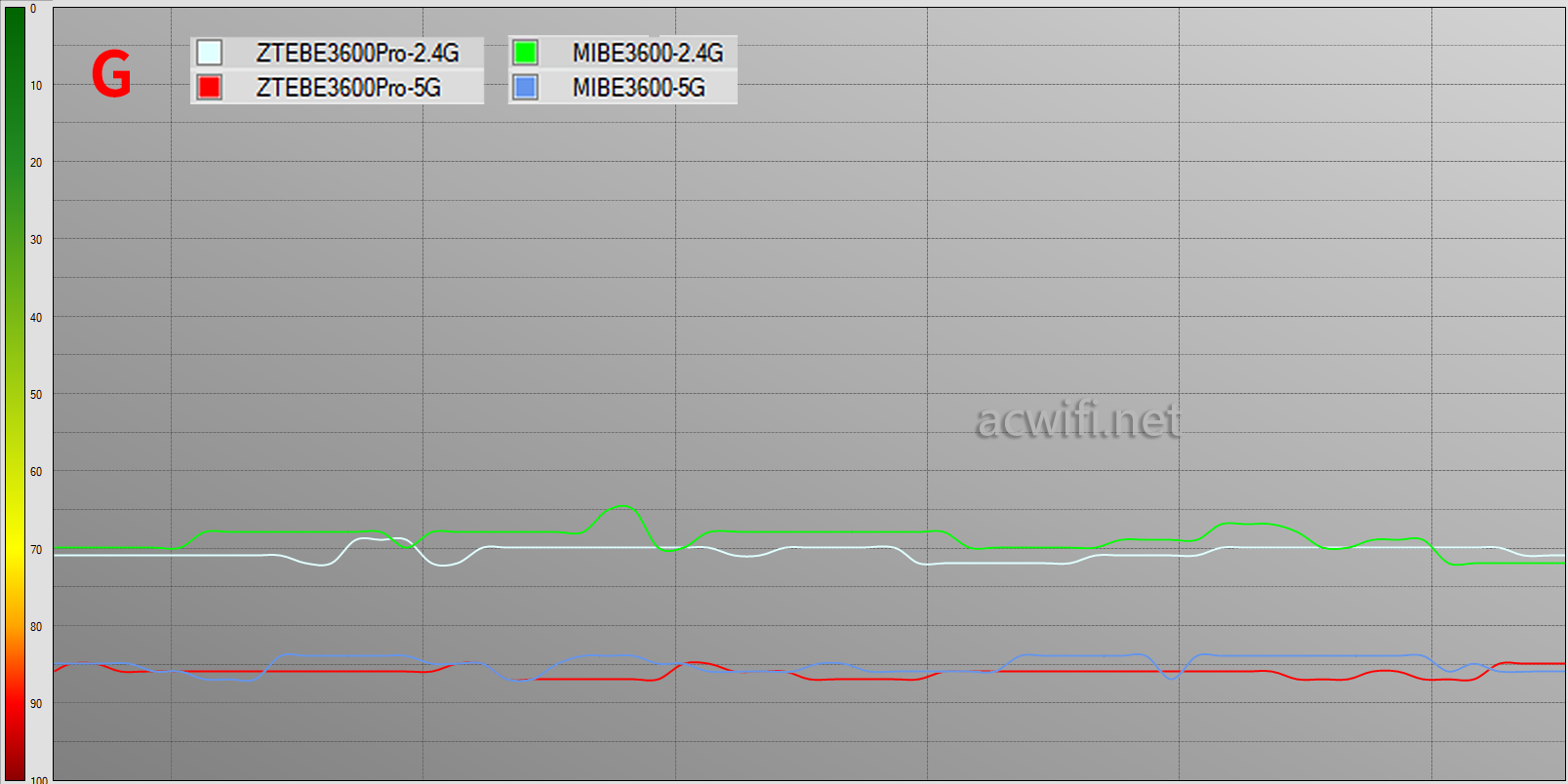This screenshot has width=1568, height=784.
Task: Click the 0 axis value
Action: point(33,9)
